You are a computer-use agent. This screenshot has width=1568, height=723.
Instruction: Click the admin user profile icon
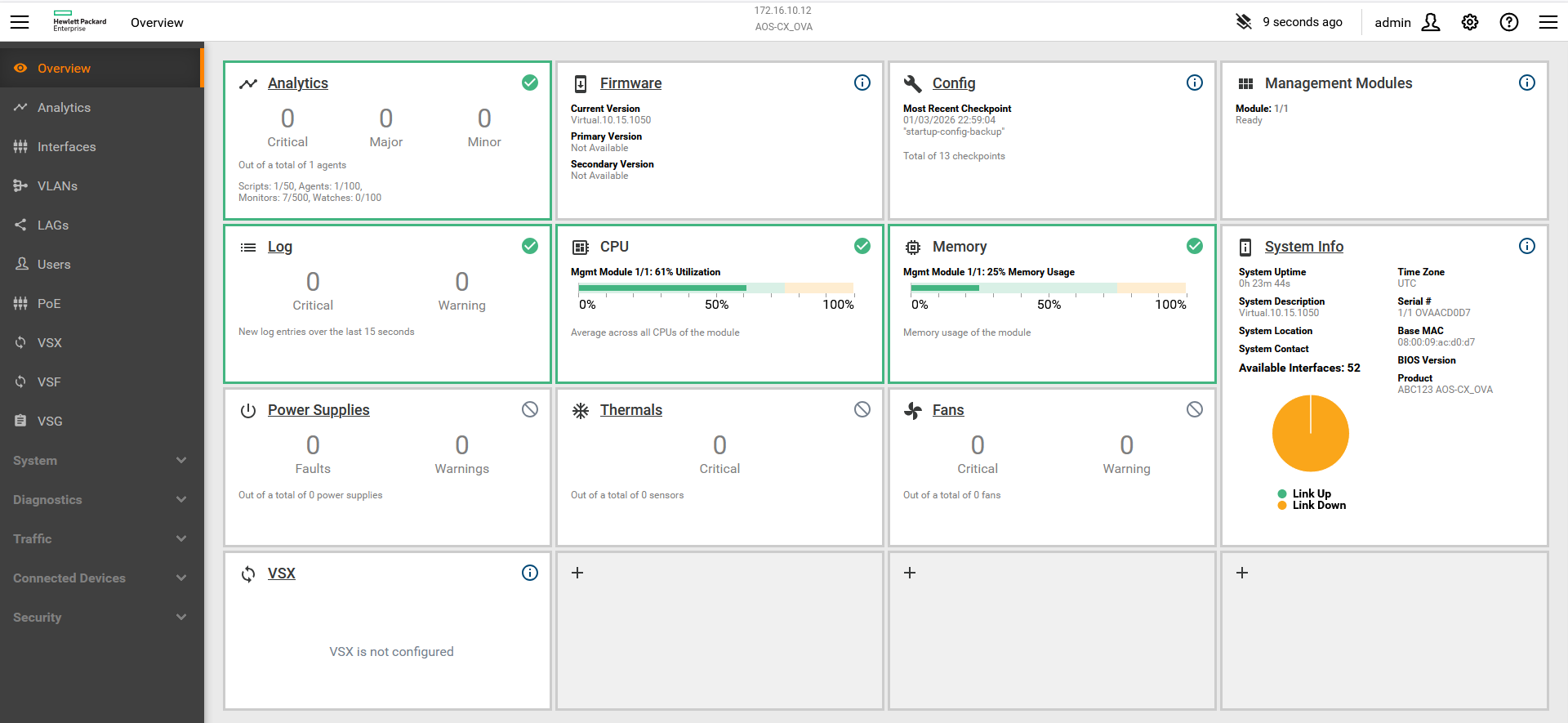[1430, 22]
